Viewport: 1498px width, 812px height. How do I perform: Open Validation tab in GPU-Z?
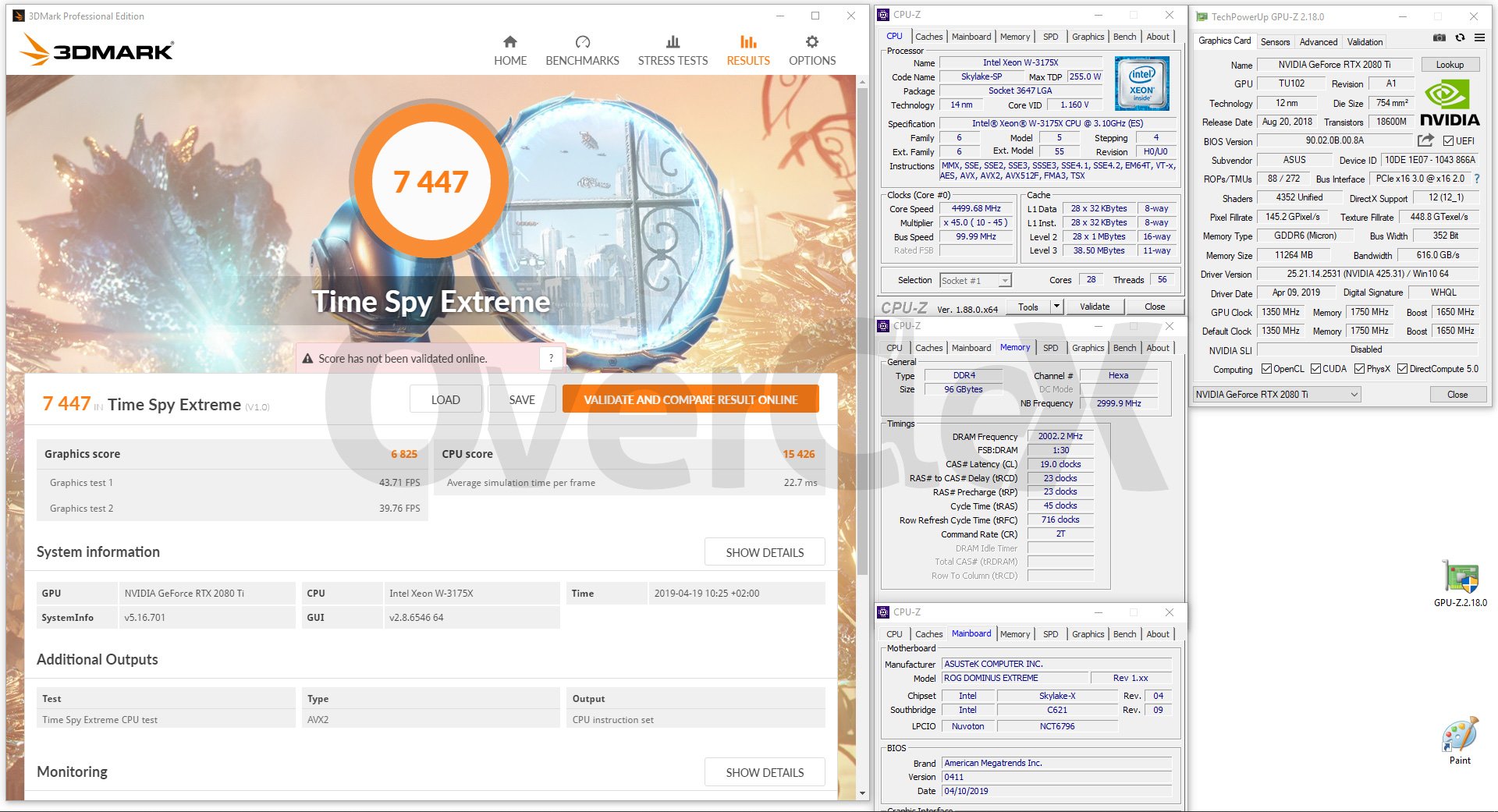click(x=1365, y=42)
